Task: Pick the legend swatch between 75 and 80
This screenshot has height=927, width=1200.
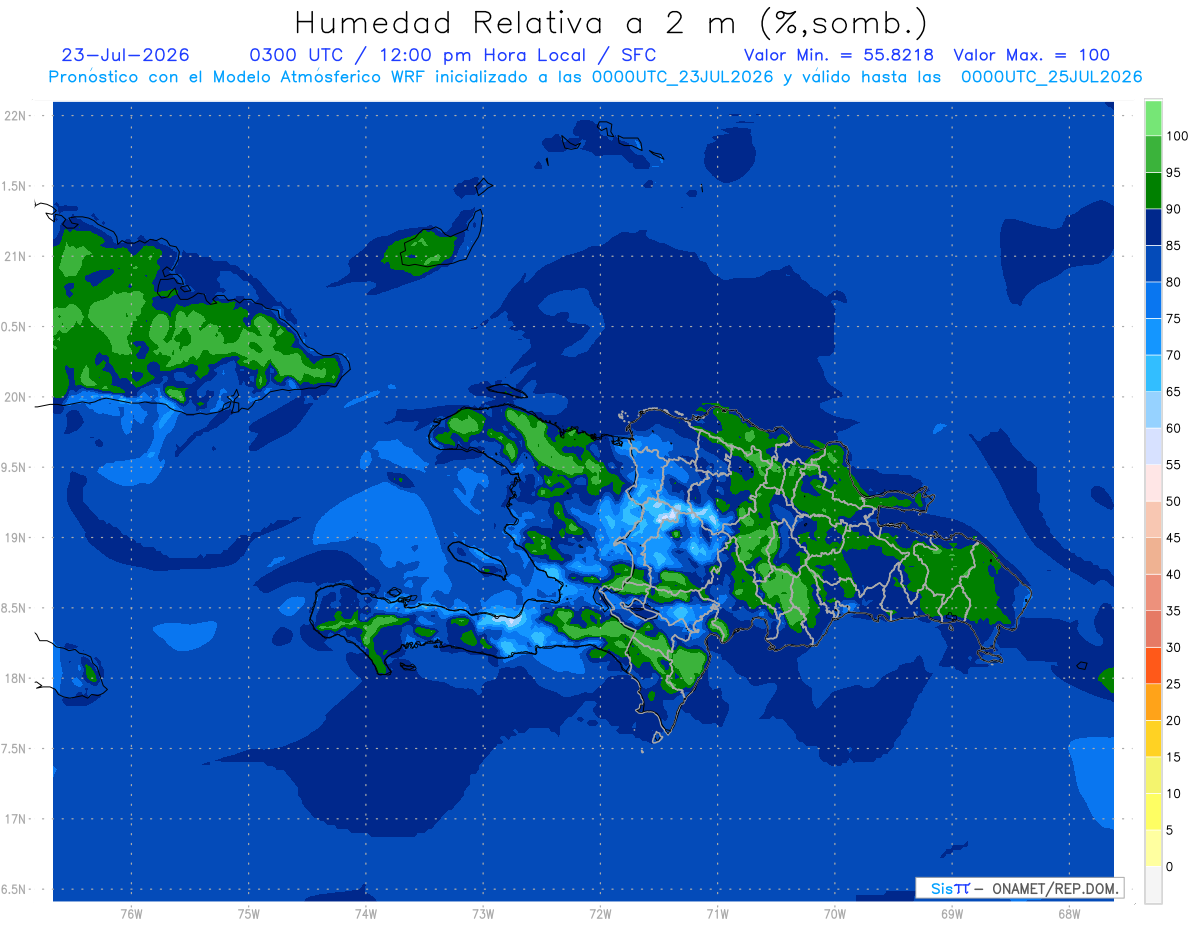Action: click(1153, 300)
